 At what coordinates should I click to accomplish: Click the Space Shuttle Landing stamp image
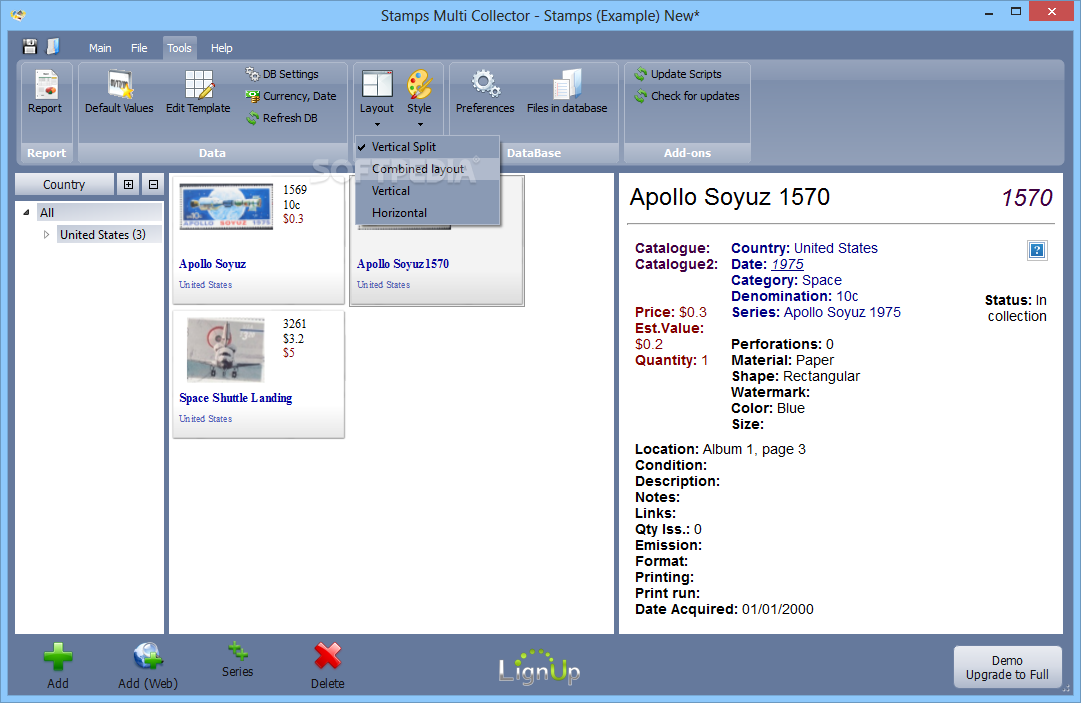(x=225, y=349)
